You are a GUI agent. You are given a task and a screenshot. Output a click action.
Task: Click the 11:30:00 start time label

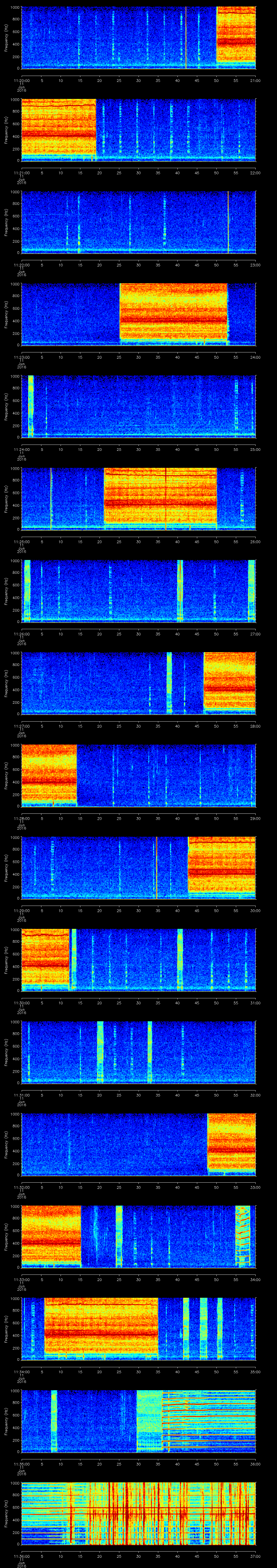[21, 1003]
